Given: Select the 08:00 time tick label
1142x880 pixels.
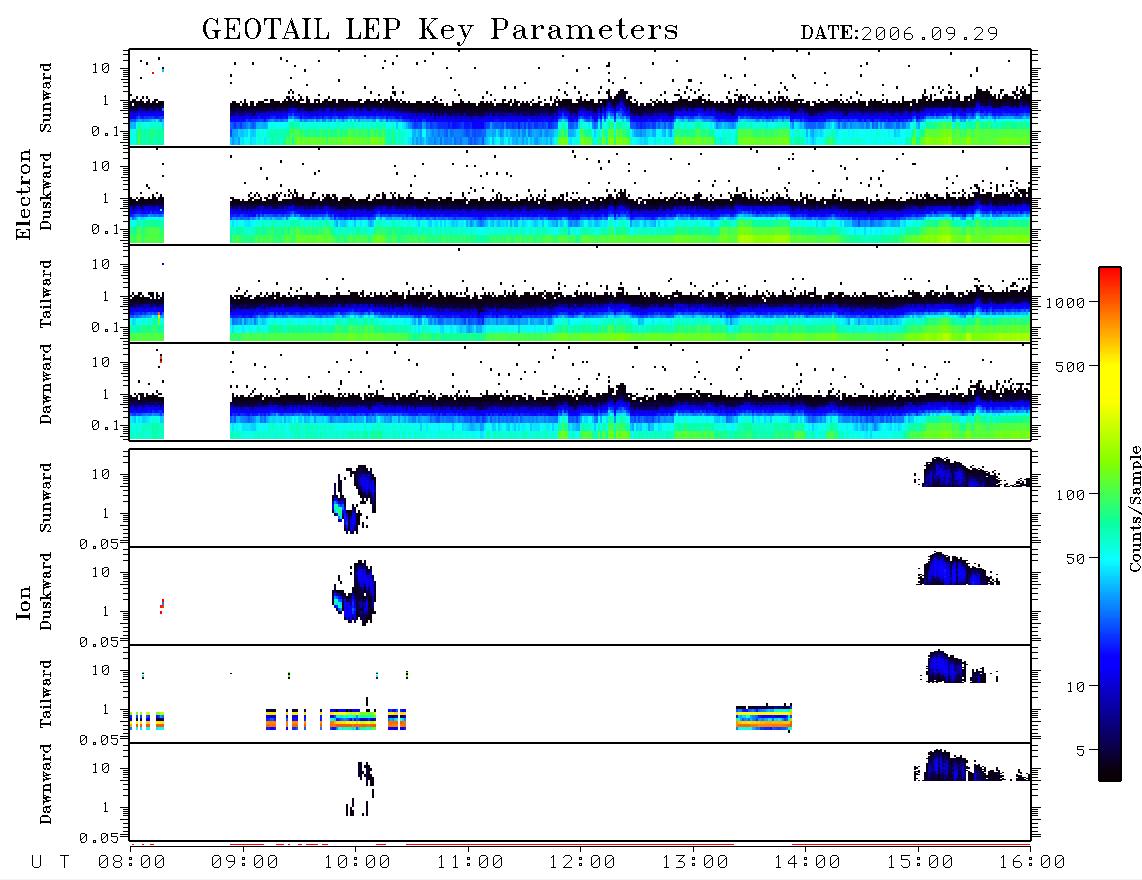Looking at the screenshot, I should tap(132, 862).
